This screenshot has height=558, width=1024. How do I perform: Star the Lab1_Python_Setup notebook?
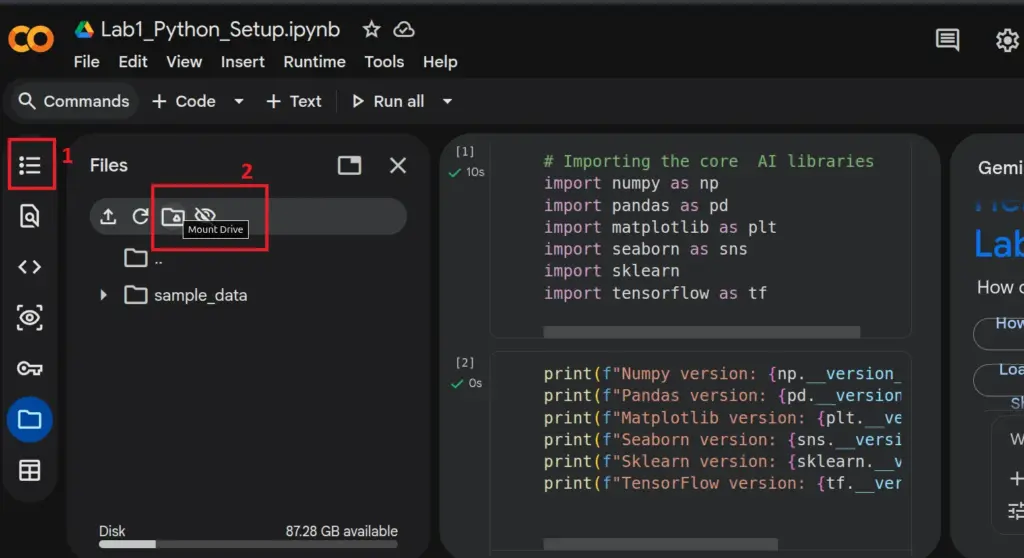371,29
